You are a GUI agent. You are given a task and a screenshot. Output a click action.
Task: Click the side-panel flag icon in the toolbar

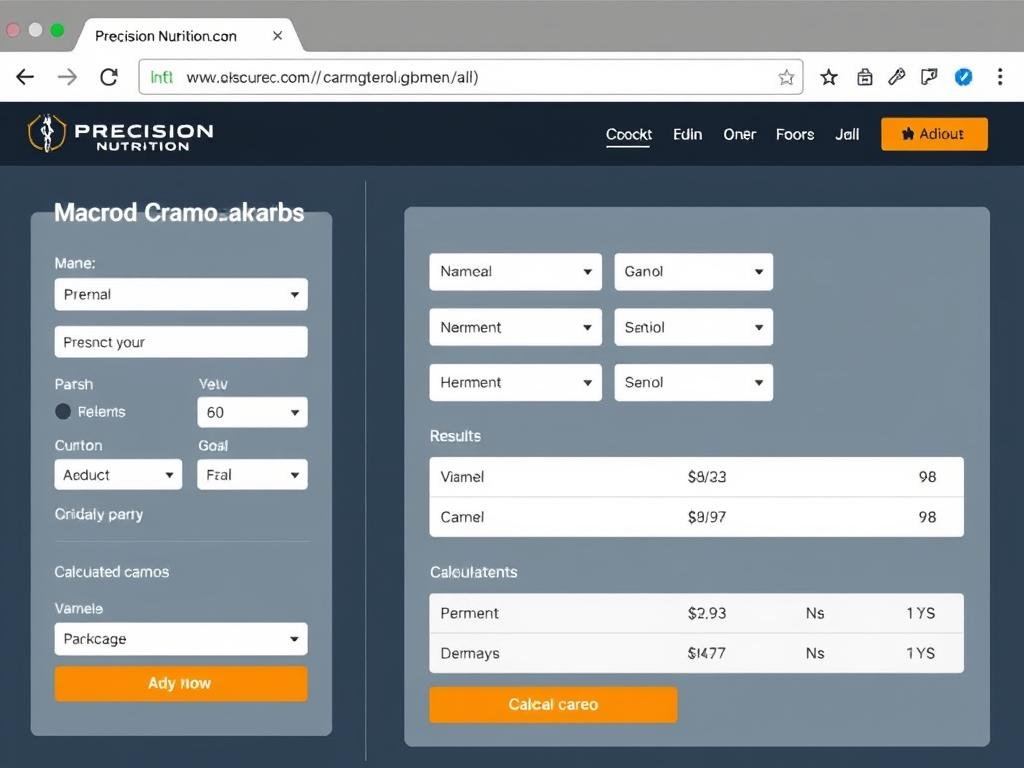point(929,76)
